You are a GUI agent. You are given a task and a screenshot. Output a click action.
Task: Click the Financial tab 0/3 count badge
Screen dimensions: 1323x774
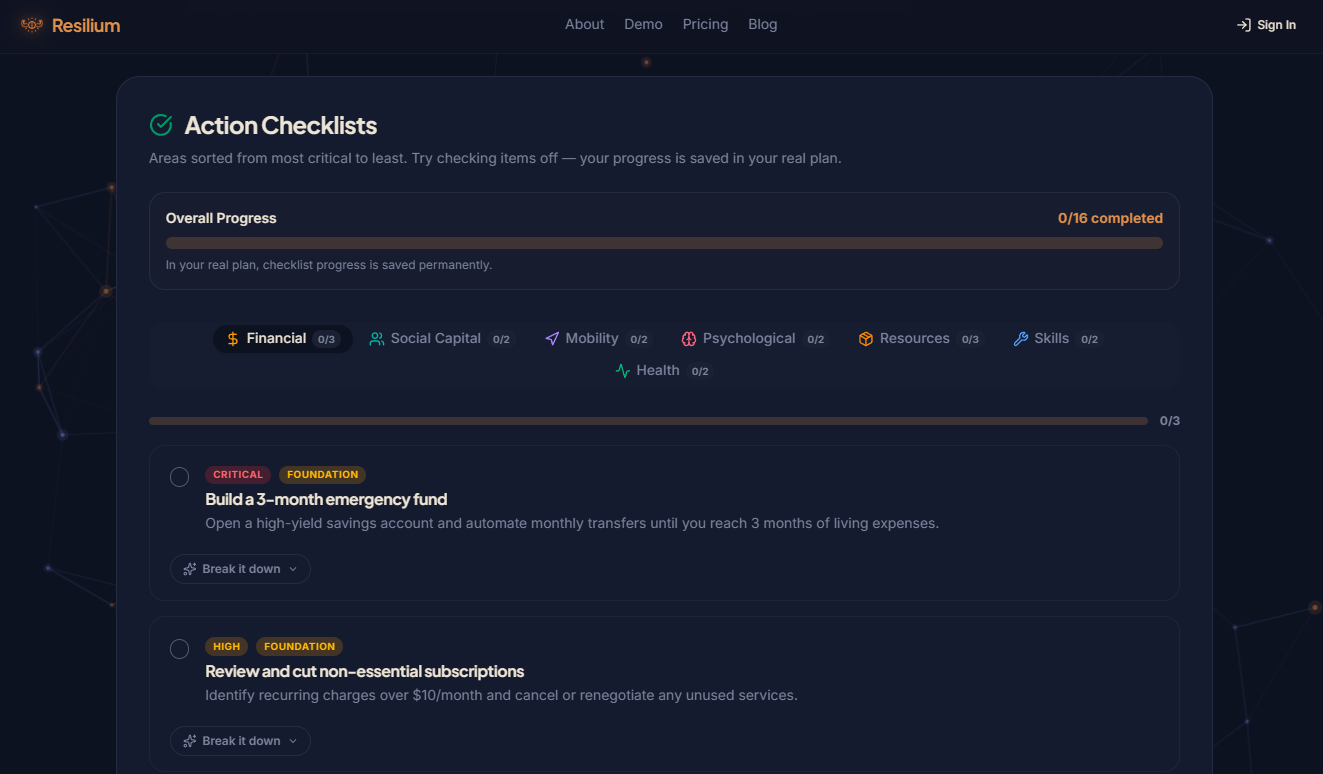click(326, 339)
